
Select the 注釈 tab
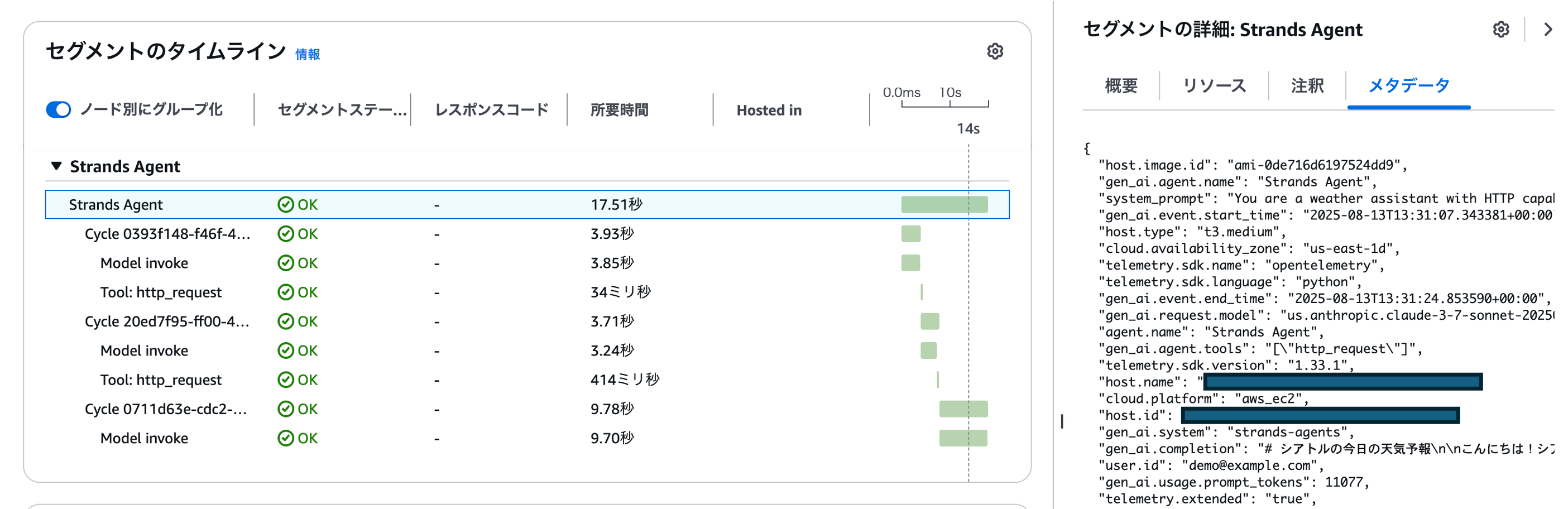[1307, 86]
